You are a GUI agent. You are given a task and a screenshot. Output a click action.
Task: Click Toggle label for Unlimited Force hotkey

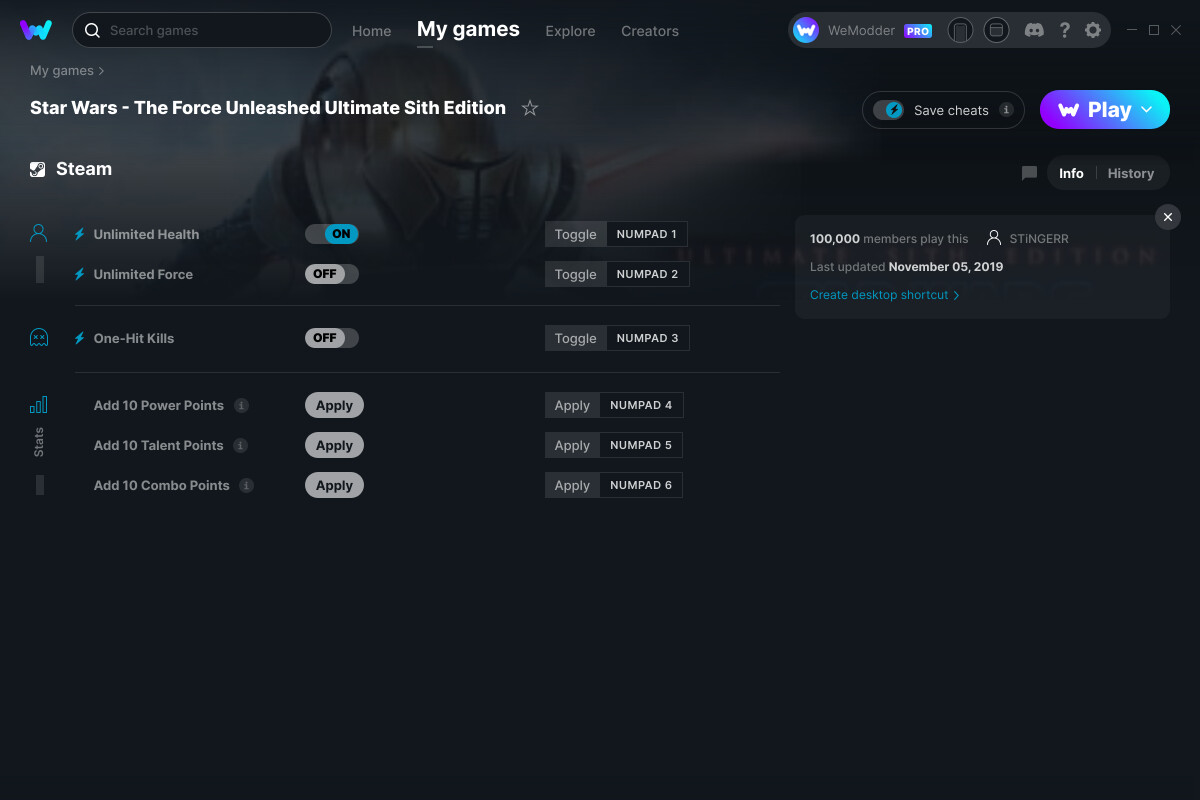coord(575,274)
